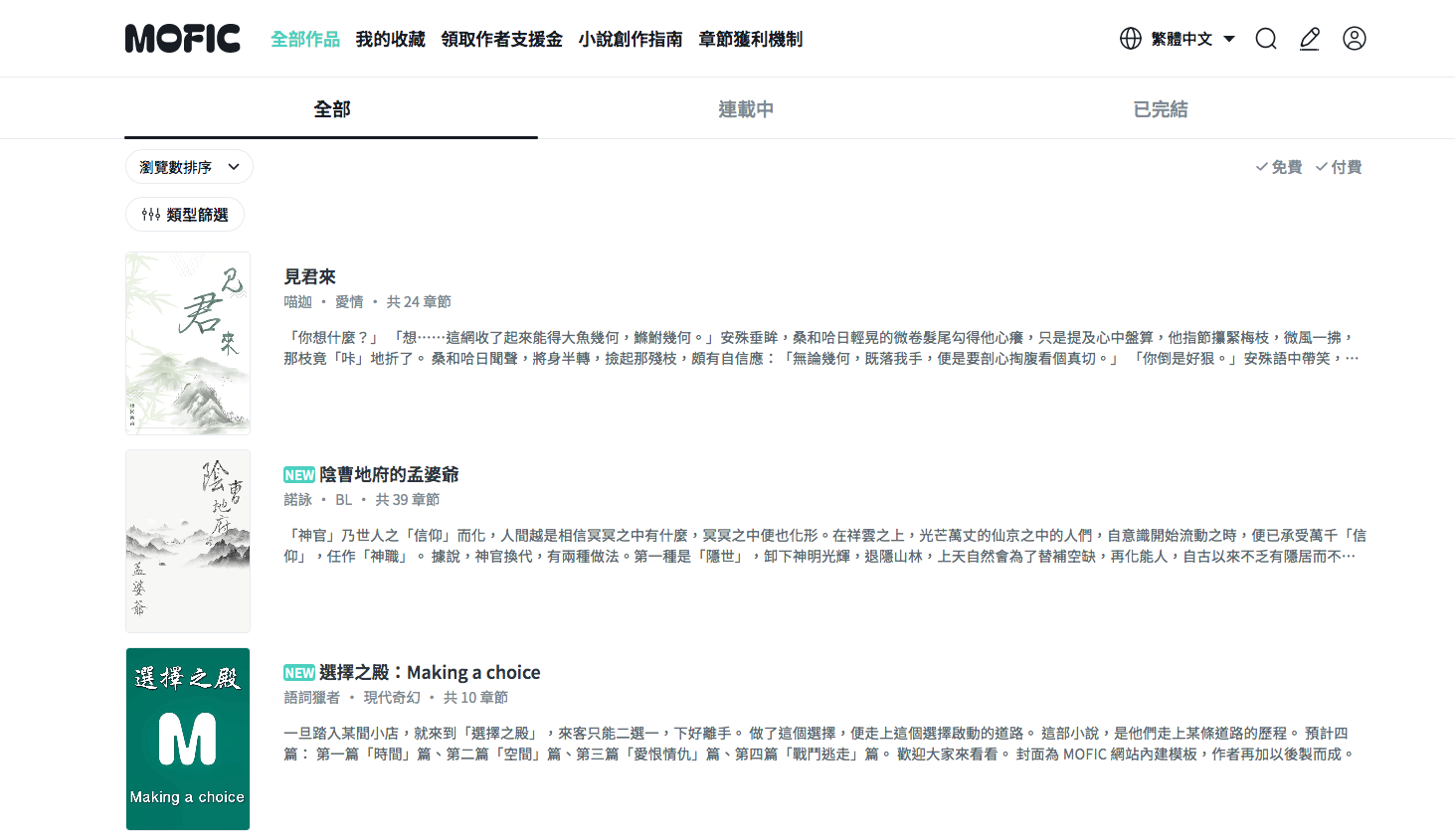This screenshot has height=840, width=1455.
Task: Open the 類型篩選 genre filter
Action: [185, 215]
